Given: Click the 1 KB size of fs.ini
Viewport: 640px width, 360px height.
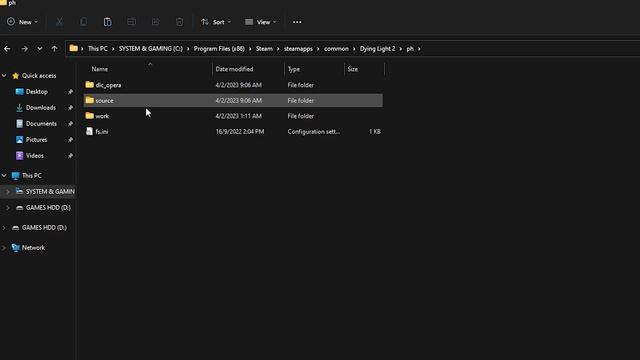Looking at the screenshot, I should [375, 131].
